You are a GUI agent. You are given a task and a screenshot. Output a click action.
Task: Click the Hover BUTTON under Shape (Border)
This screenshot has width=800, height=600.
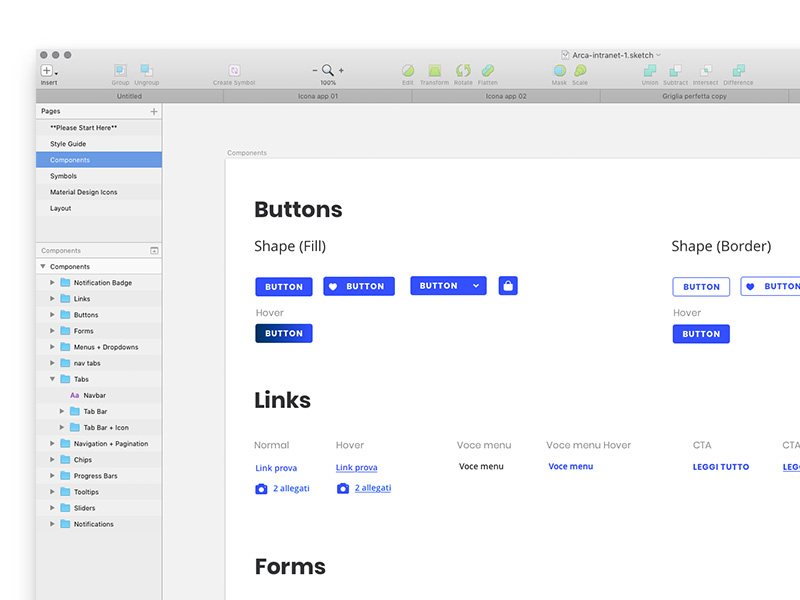coord(701,334)
